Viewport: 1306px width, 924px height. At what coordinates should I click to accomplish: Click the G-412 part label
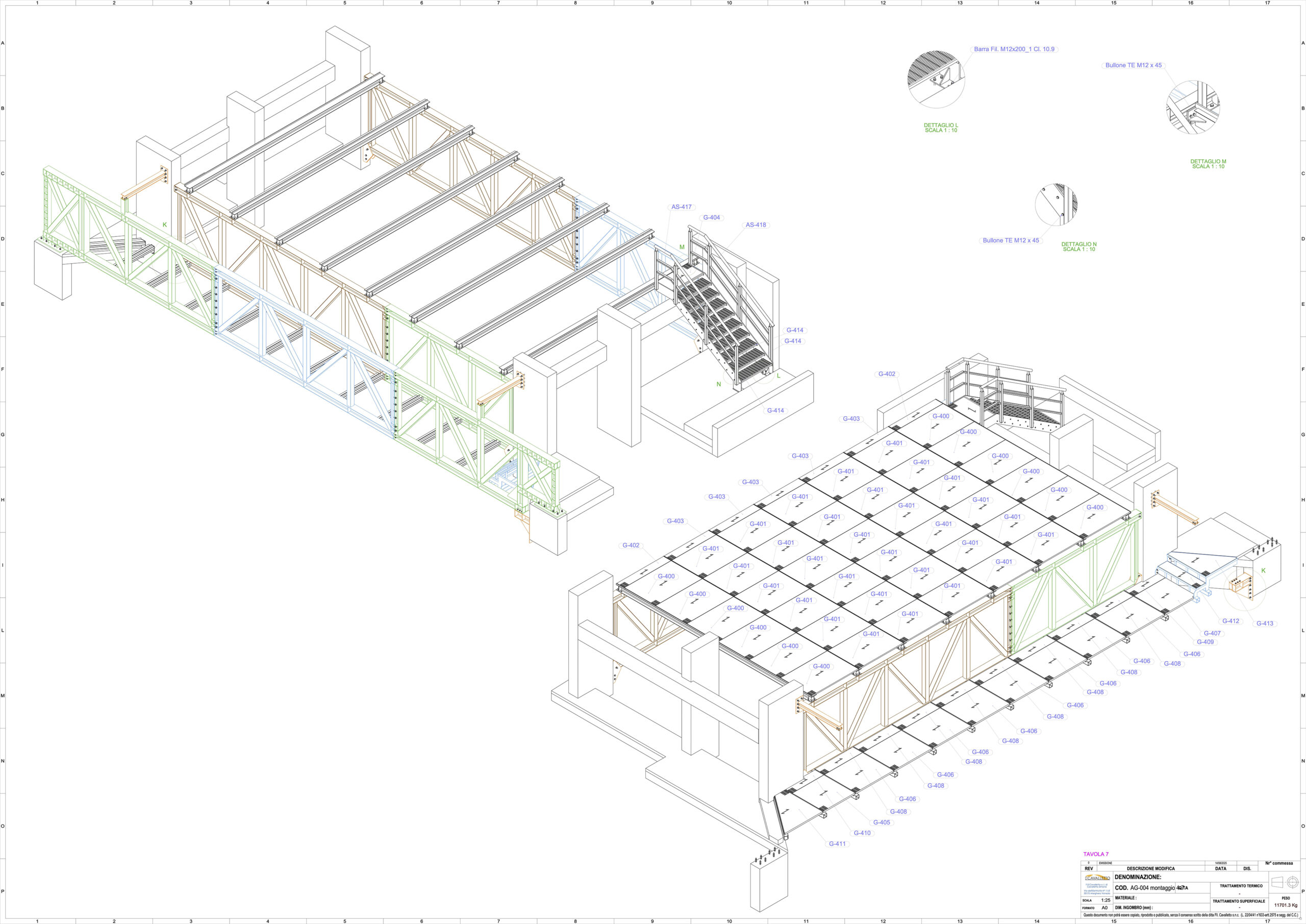pyautogui.click(x=1230, y=621)
